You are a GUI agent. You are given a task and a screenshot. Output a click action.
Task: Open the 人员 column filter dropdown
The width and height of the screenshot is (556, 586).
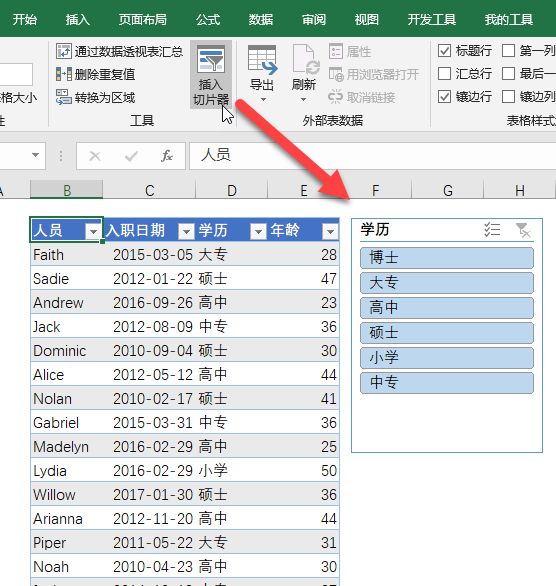tap(93, 231)
